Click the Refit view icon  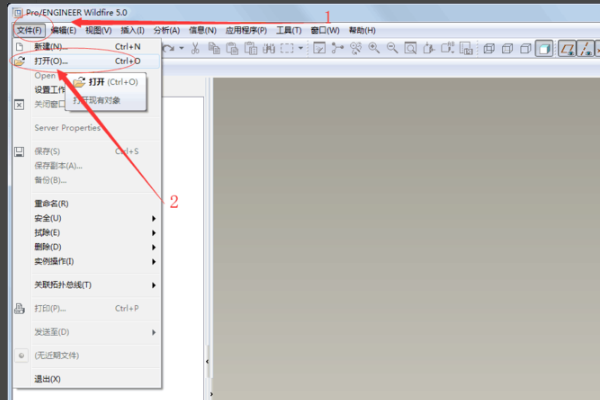coord(411,47)
